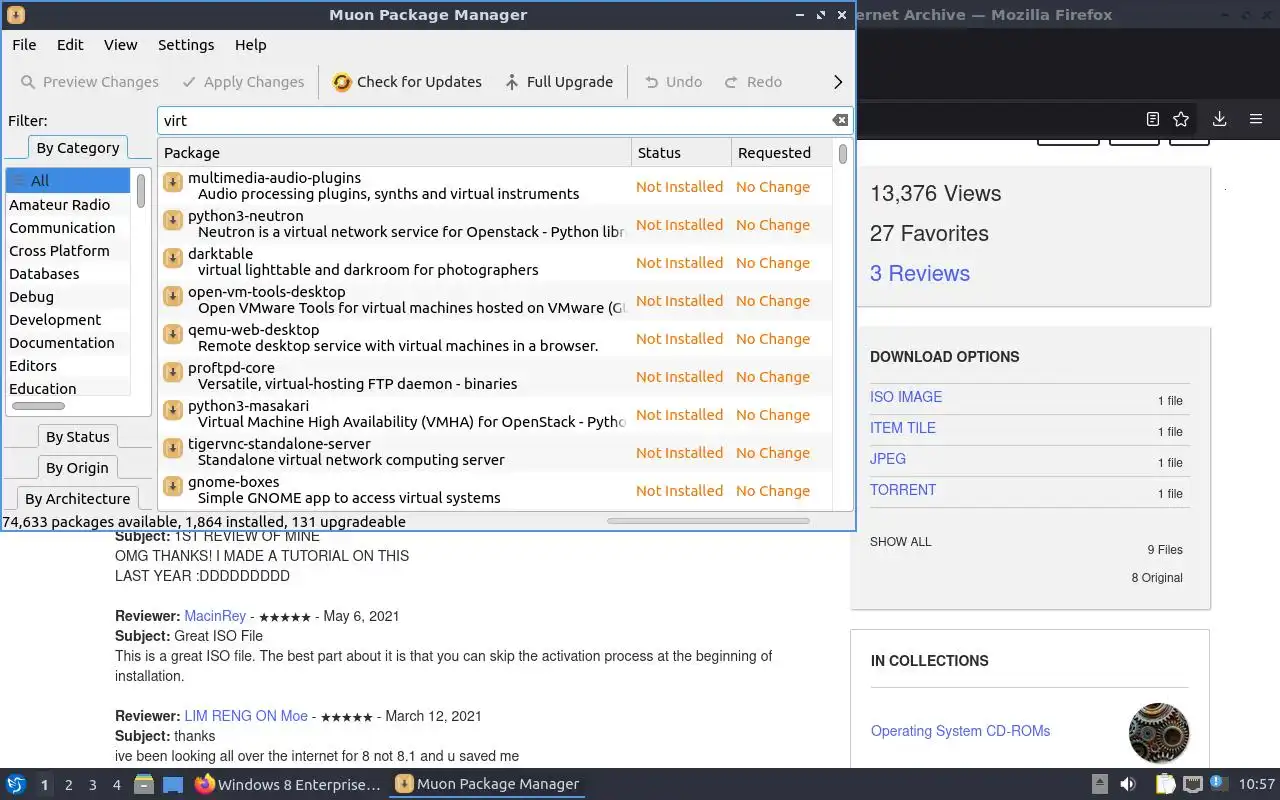Click the package icon of qemu-web-desktop
Viewport: 1280px width, 800px height.
click(172, 334)
